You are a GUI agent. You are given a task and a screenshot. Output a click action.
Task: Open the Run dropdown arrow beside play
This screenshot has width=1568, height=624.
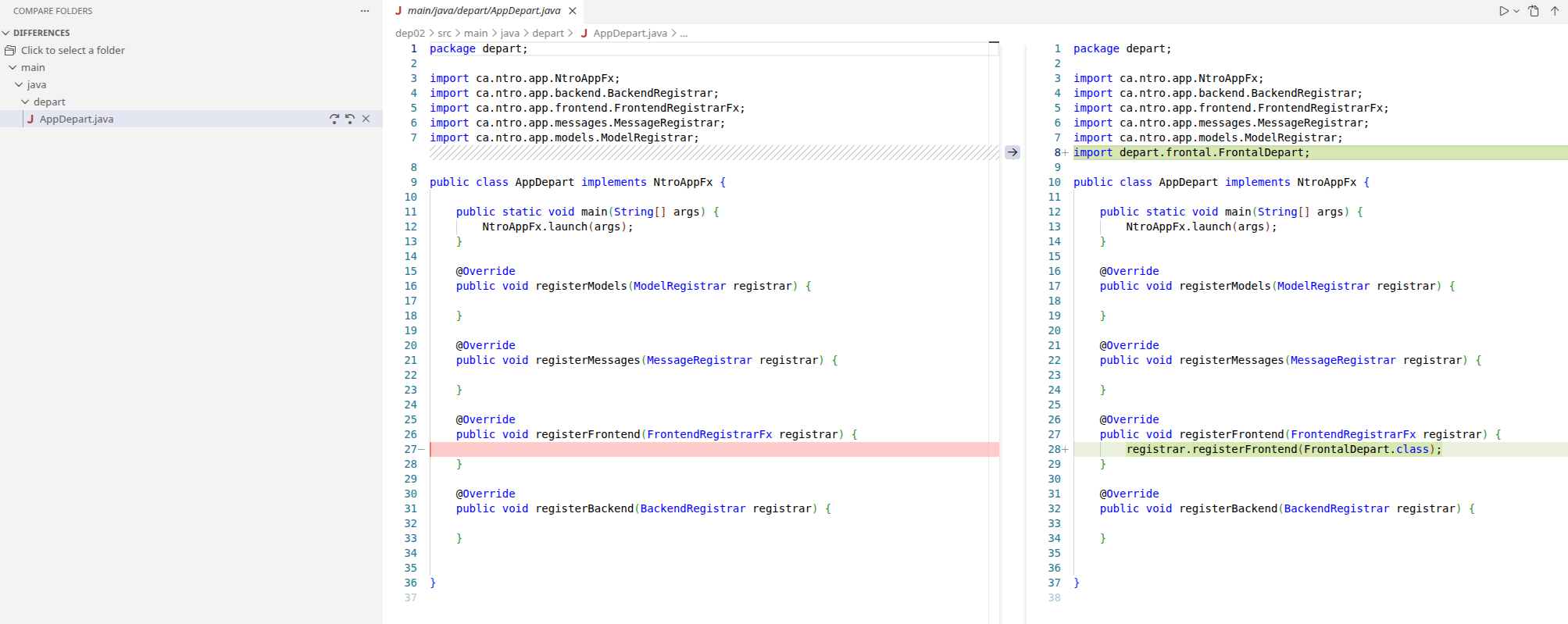(x=1516, y=11)
